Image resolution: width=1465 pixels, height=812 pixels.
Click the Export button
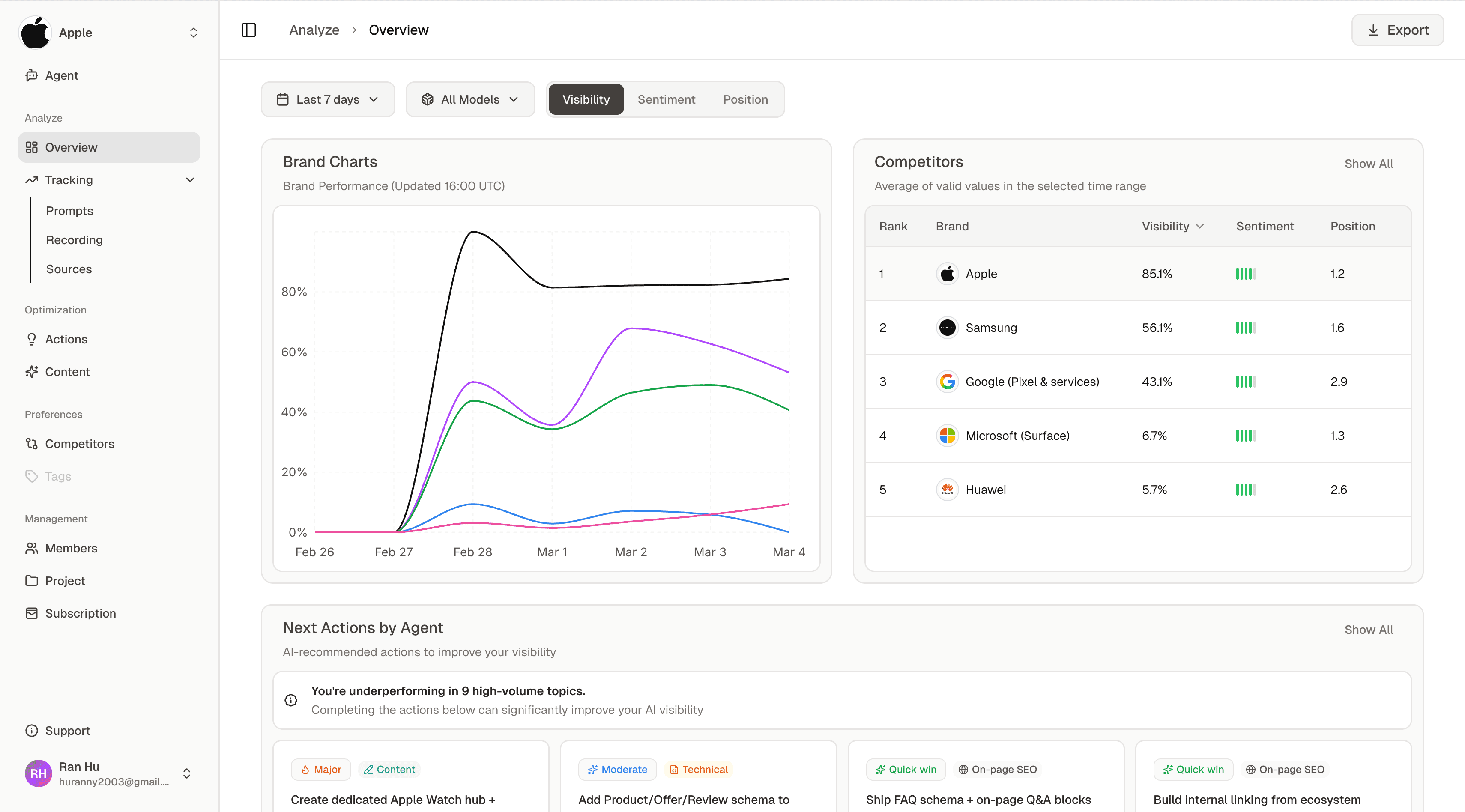tap(1397, 30)
